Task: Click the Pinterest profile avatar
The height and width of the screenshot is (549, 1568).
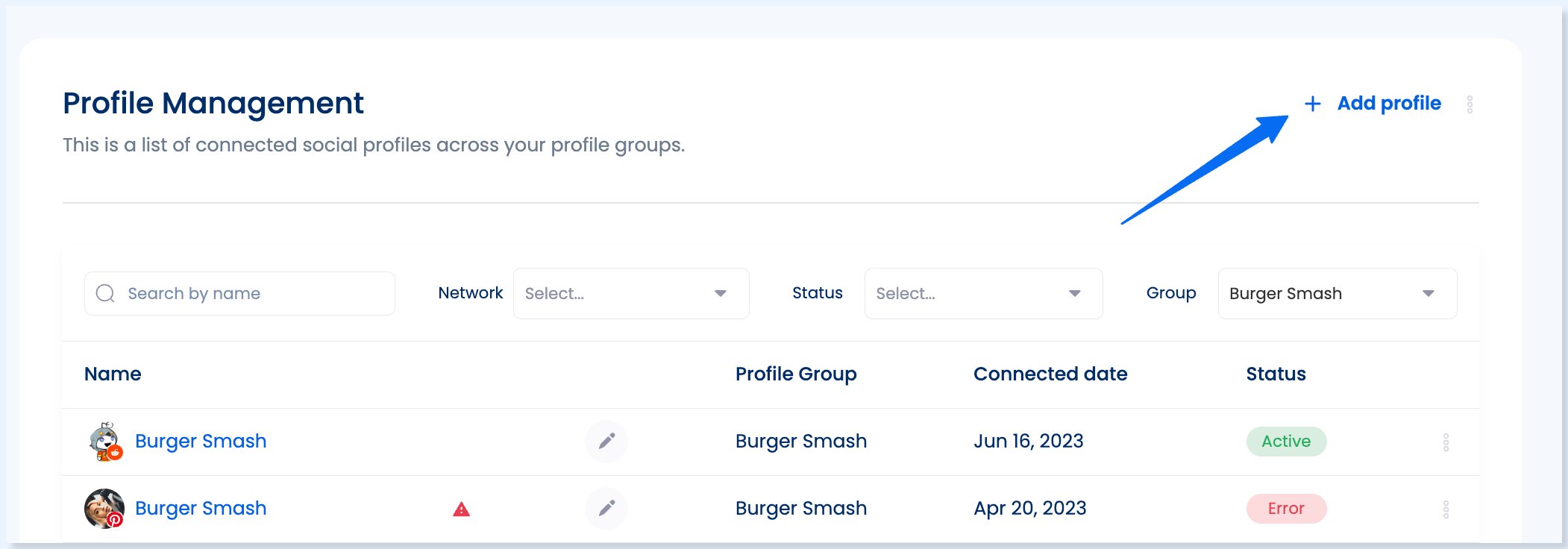Action: (104, 509)
